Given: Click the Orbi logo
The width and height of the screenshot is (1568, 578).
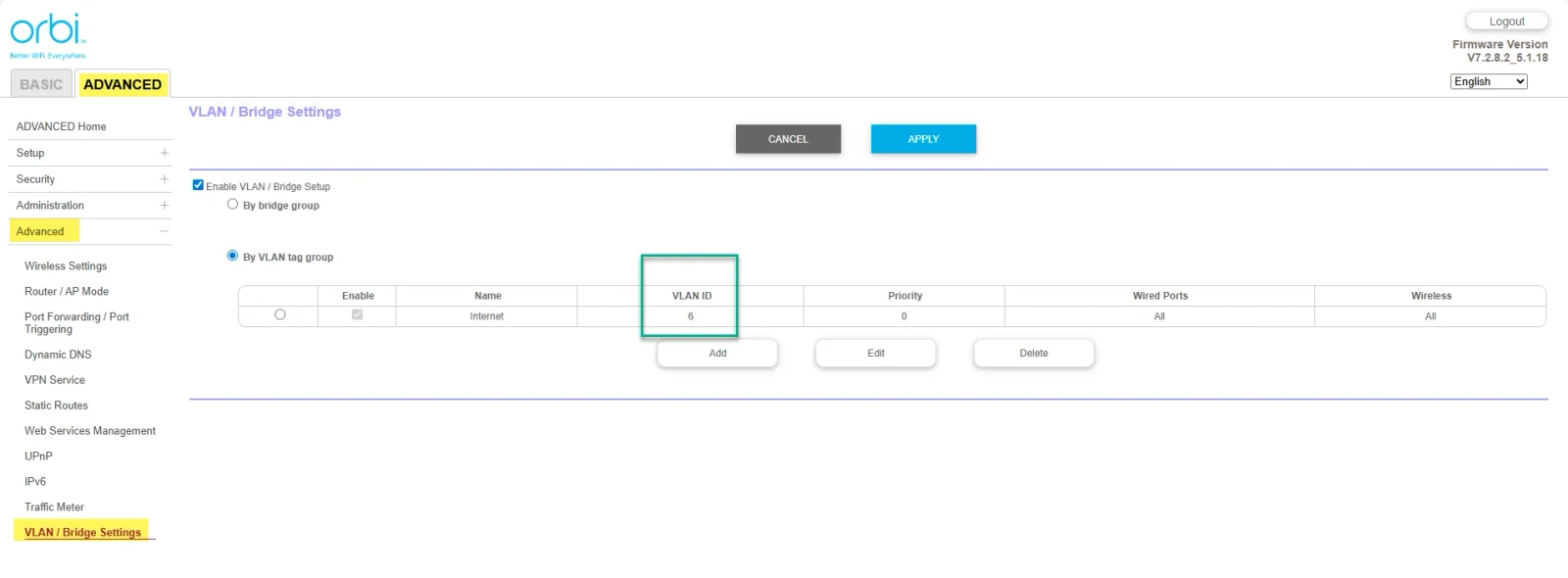Looking at the screenshot, I should click(48, 35).
